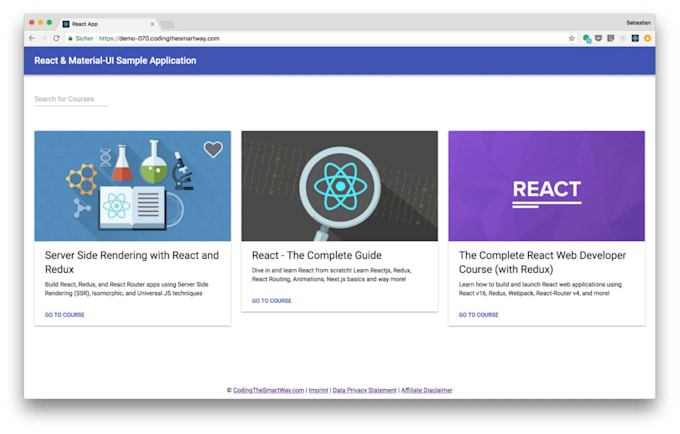
Task: Click into the Search for Courses field
Action: 71,99
